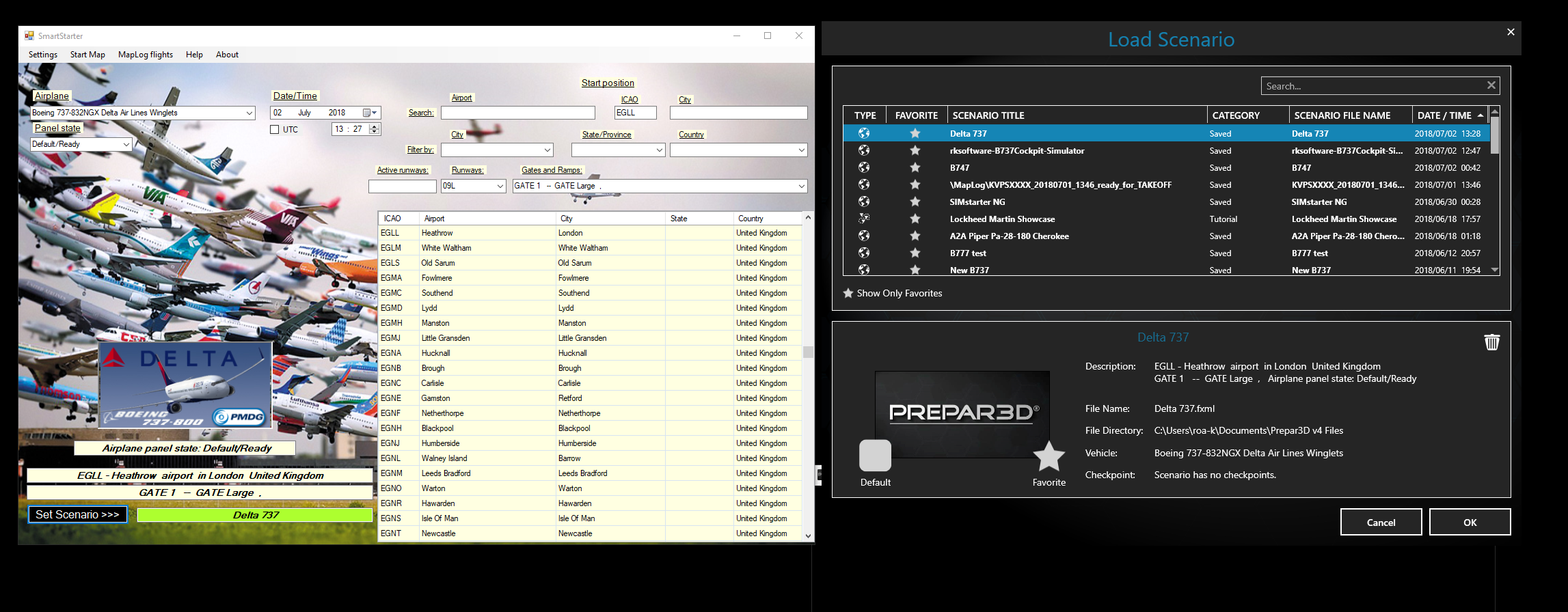Image resolution: width=1568 pixels, height=612 pixels.
Task: Open the Country filter dropdown
Action: pos(802,150)
